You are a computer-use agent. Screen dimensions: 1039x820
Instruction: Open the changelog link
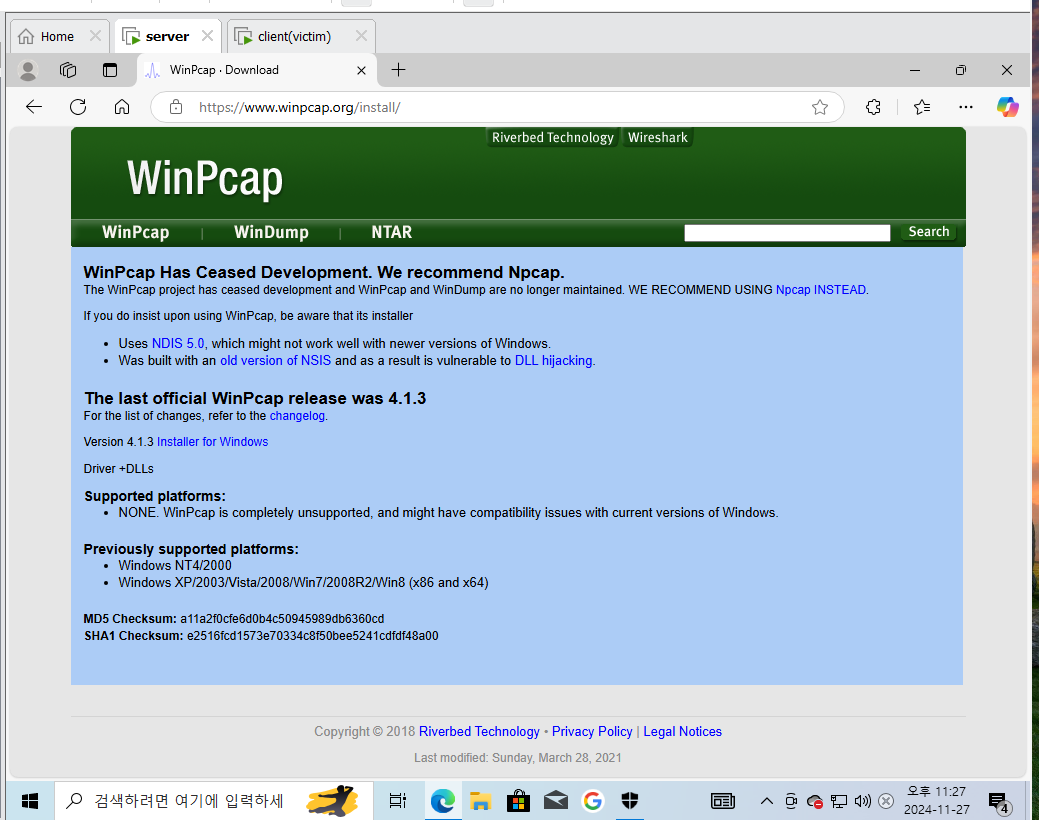click(297, 416)
